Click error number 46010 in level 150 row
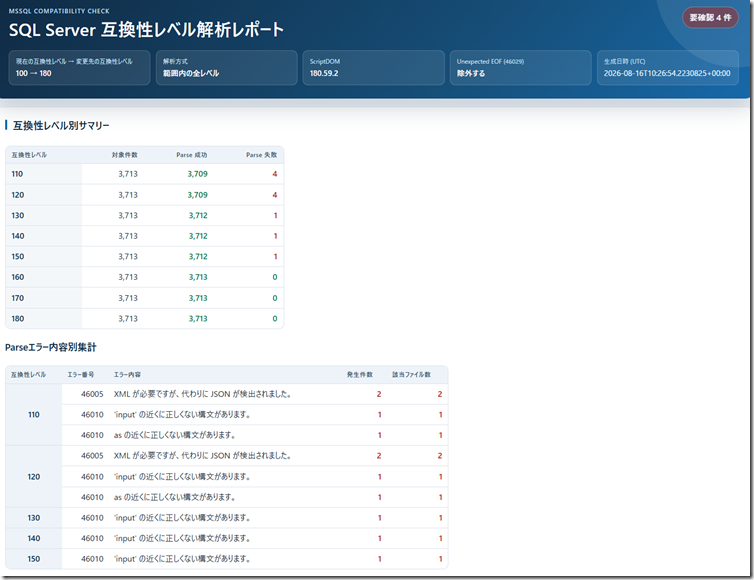 click(92, 559)
